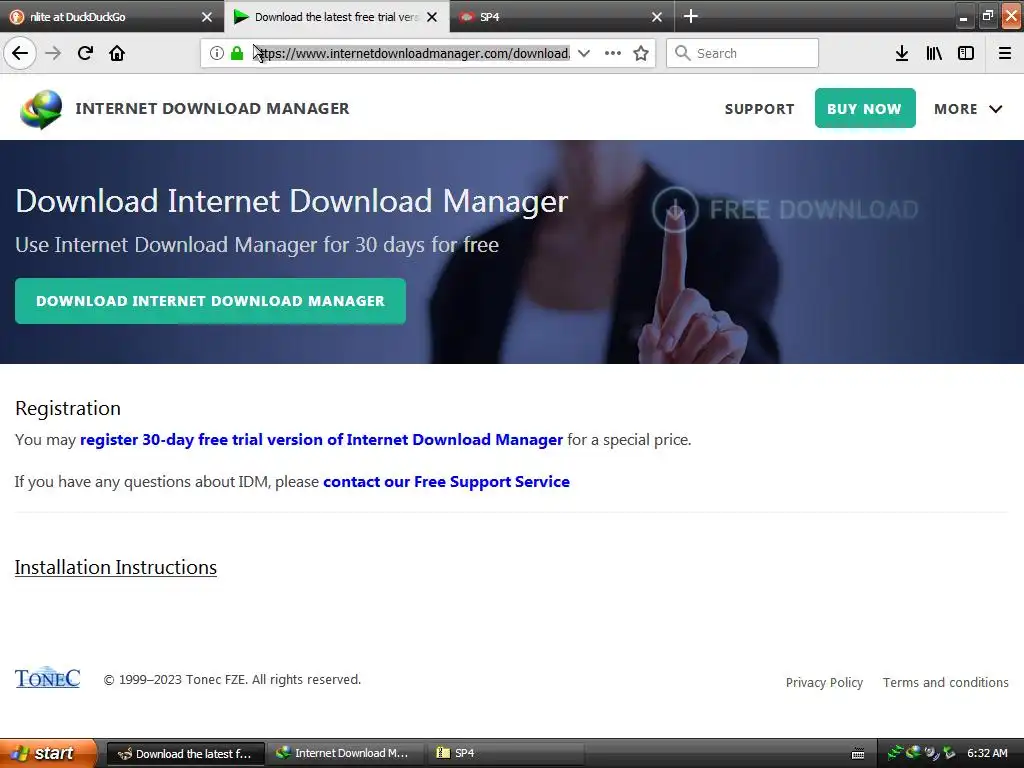Expand the MORE menu

coord(968,109)
